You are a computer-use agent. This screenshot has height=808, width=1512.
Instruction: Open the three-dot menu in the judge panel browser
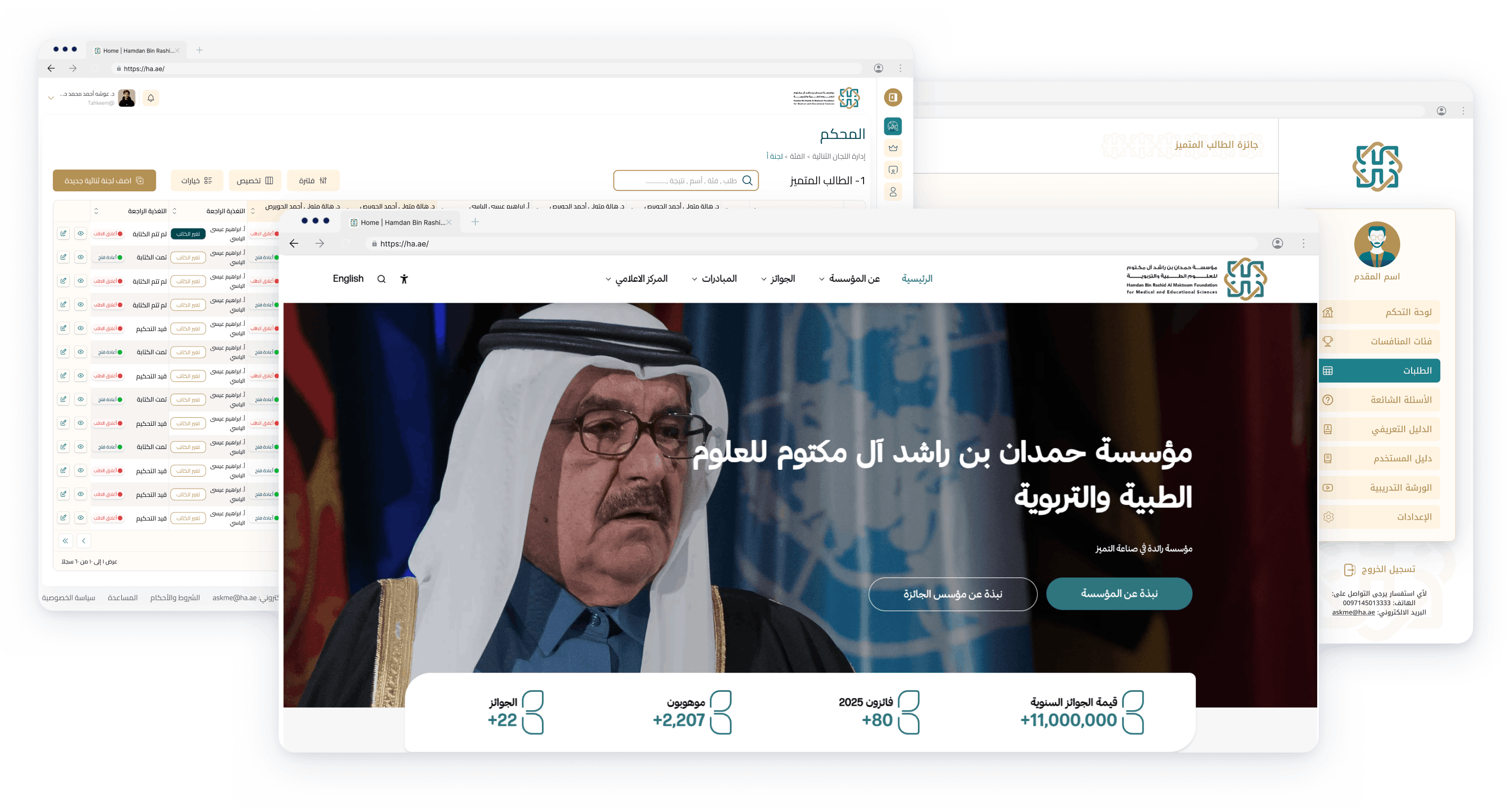[x=900, y=69]
